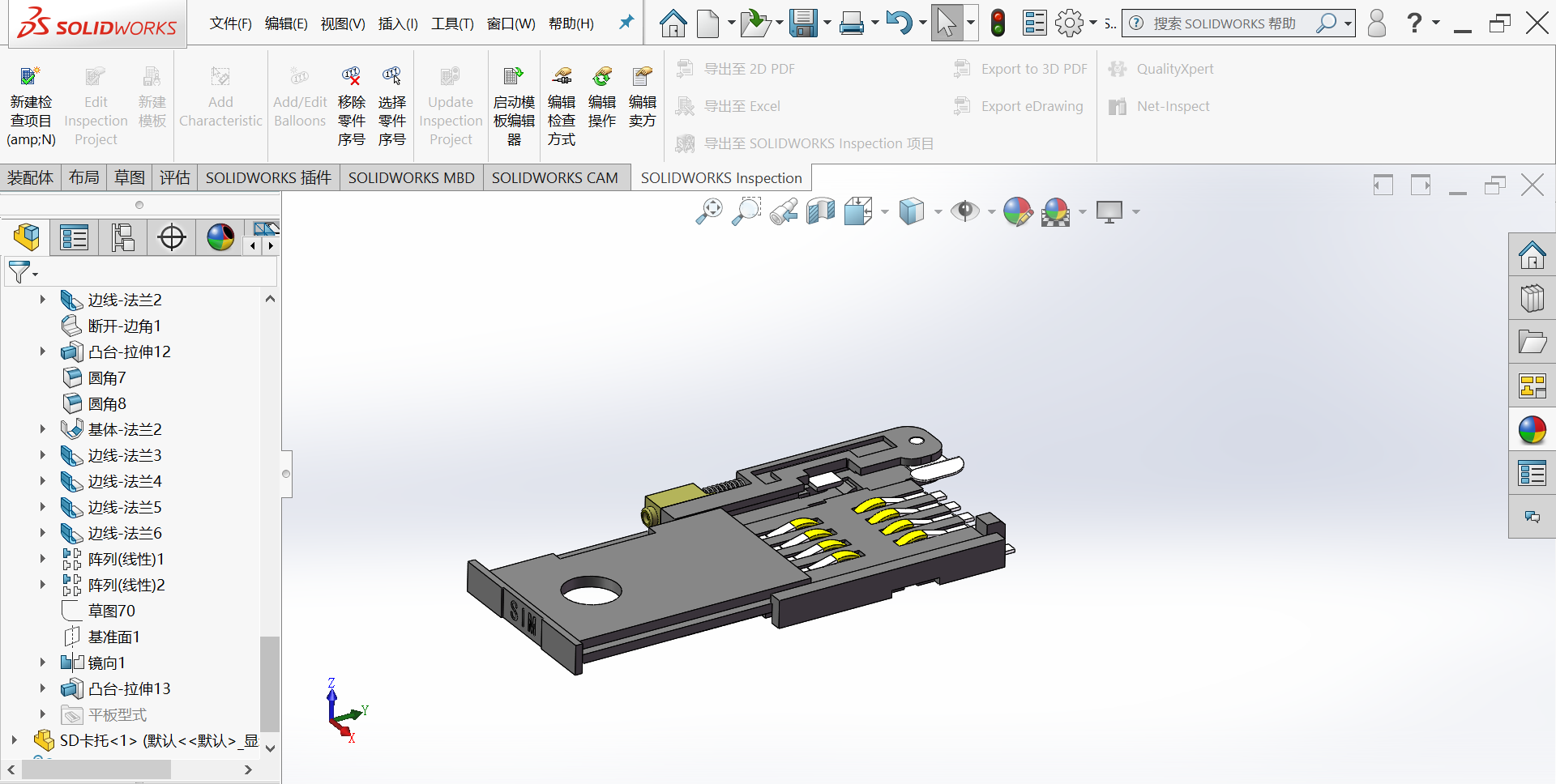Image resolution: width=1556 pixels, height=784 pixels.
Task: Save the document with the floppy icon
Action: (803, 23)
